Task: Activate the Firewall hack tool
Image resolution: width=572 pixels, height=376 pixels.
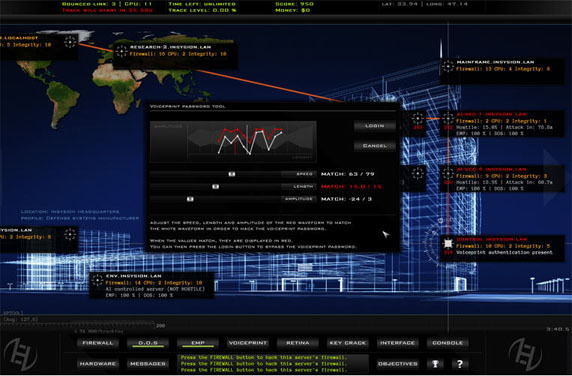Action: pos(97,343)
